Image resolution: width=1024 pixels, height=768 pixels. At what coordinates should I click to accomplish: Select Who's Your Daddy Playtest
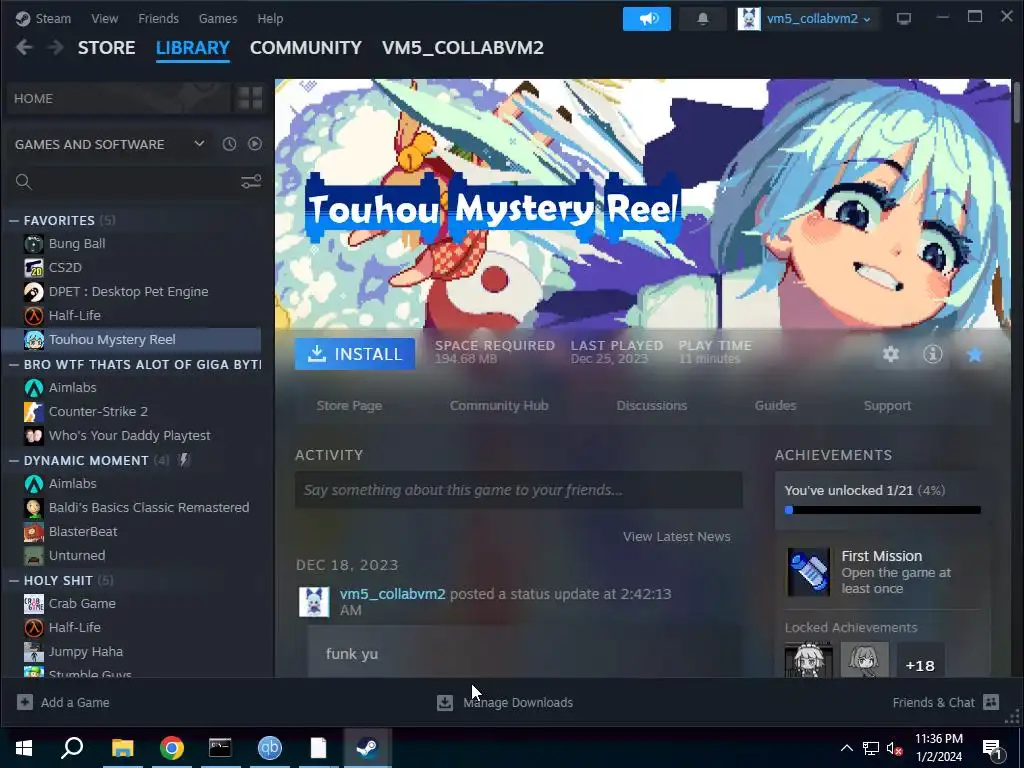click(x=129, y=436)
